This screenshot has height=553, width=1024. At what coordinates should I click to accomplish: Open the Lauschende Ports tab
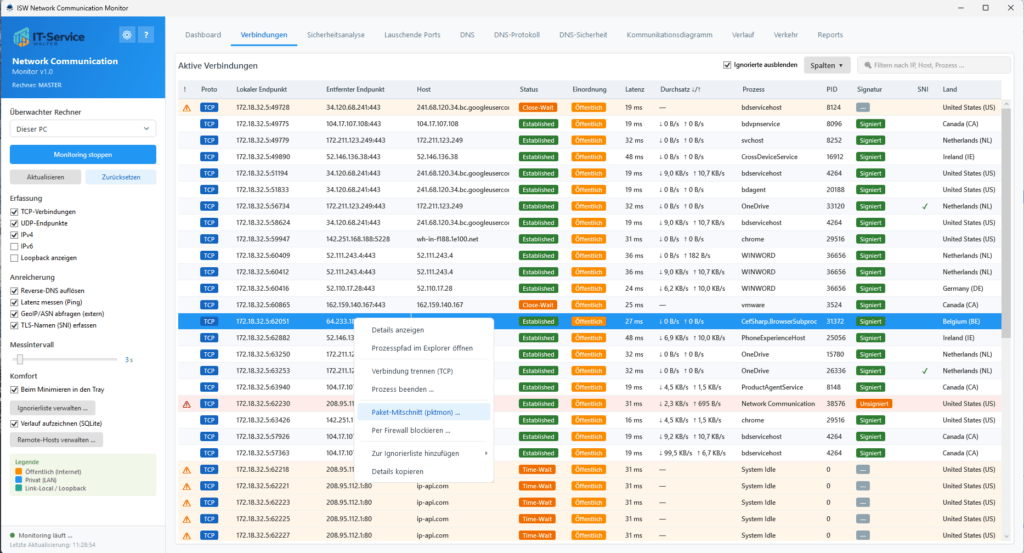pyautogui.click(x=412, y=35)
